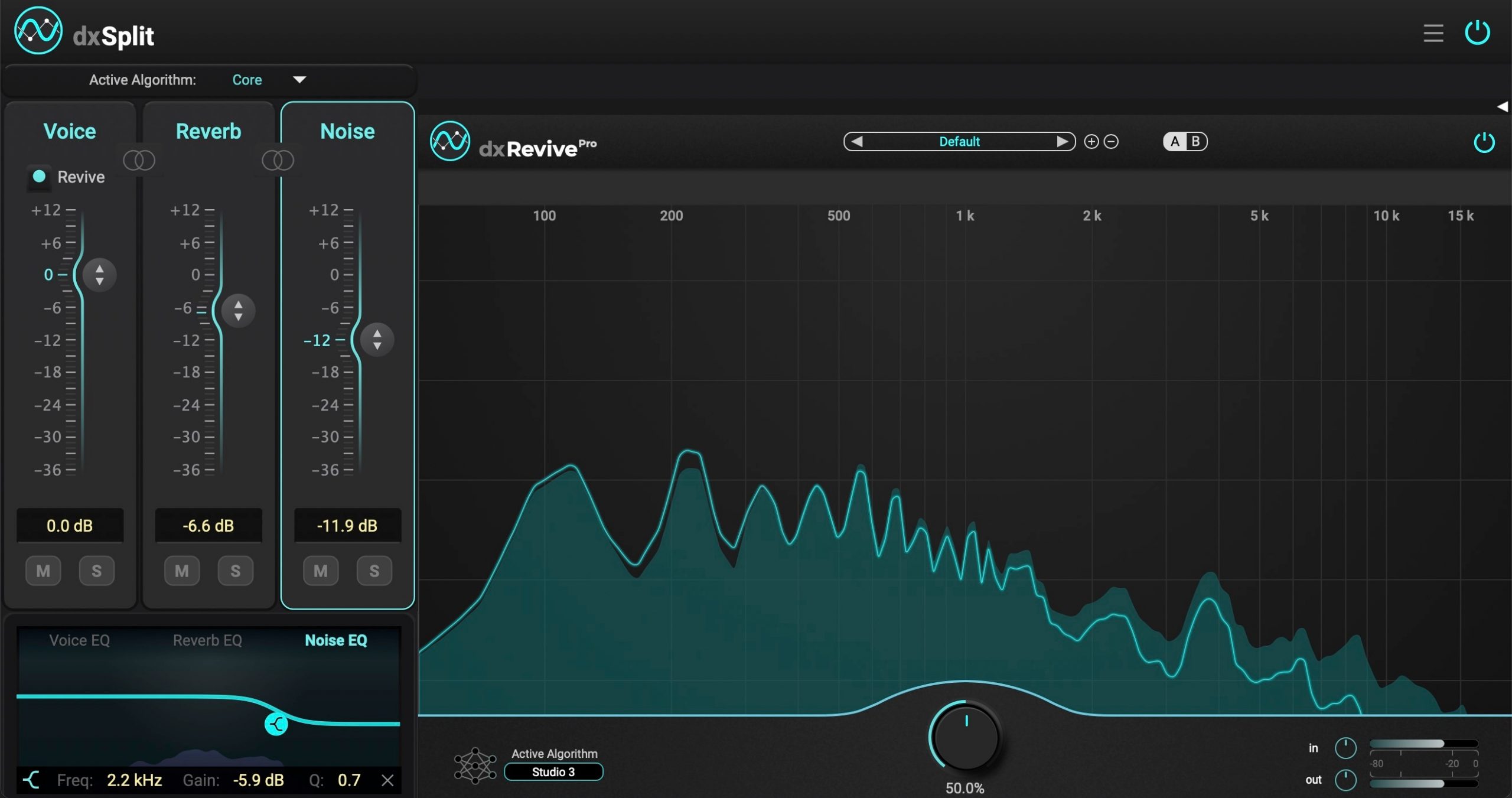Open the hamburger menu in dxSplit
Viewport: 1512px width, 798px height.
(x=1433, y=33)
